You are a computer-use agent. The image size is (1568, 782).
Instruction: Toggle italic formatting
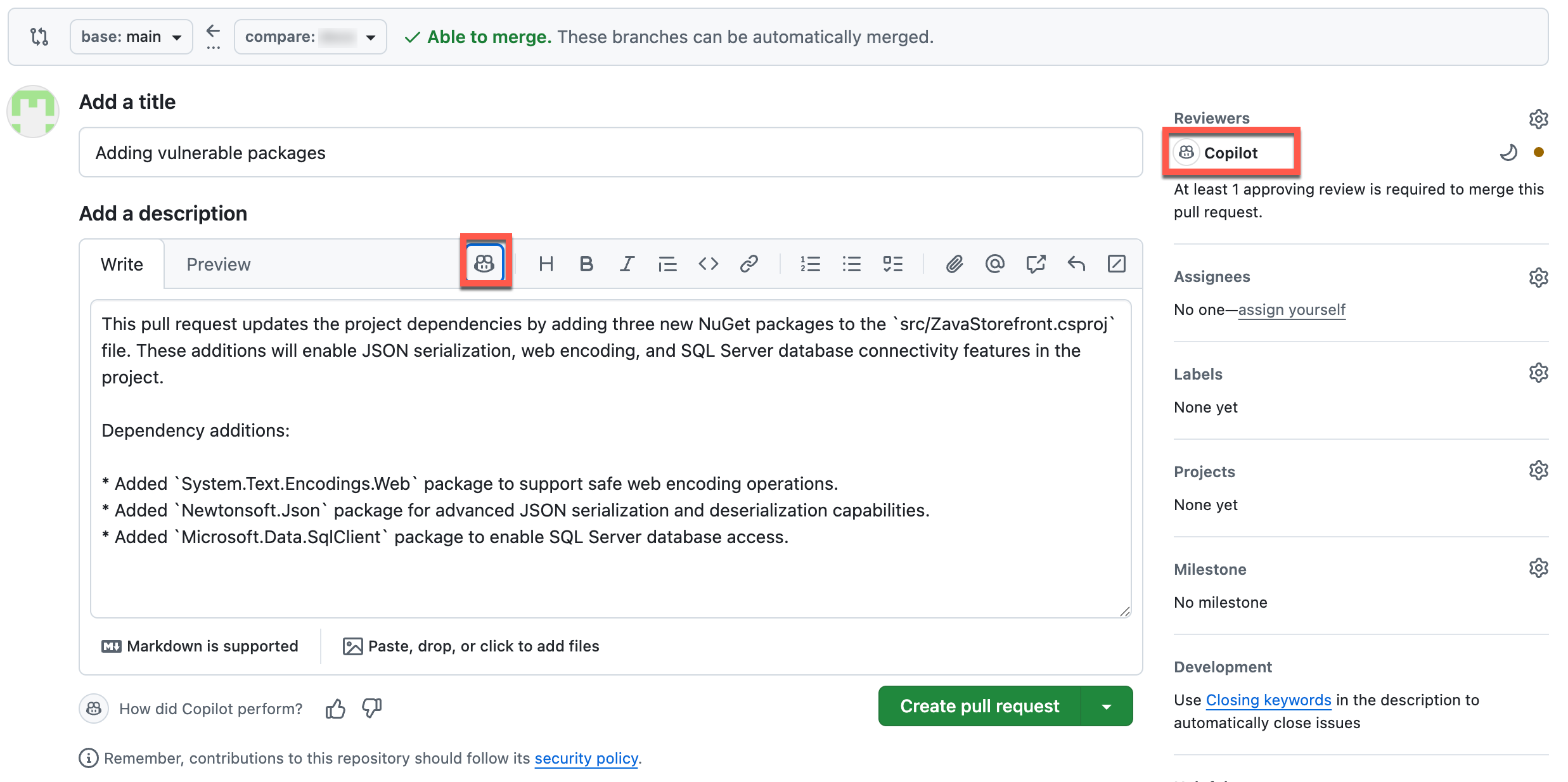(x=627, y=264)
